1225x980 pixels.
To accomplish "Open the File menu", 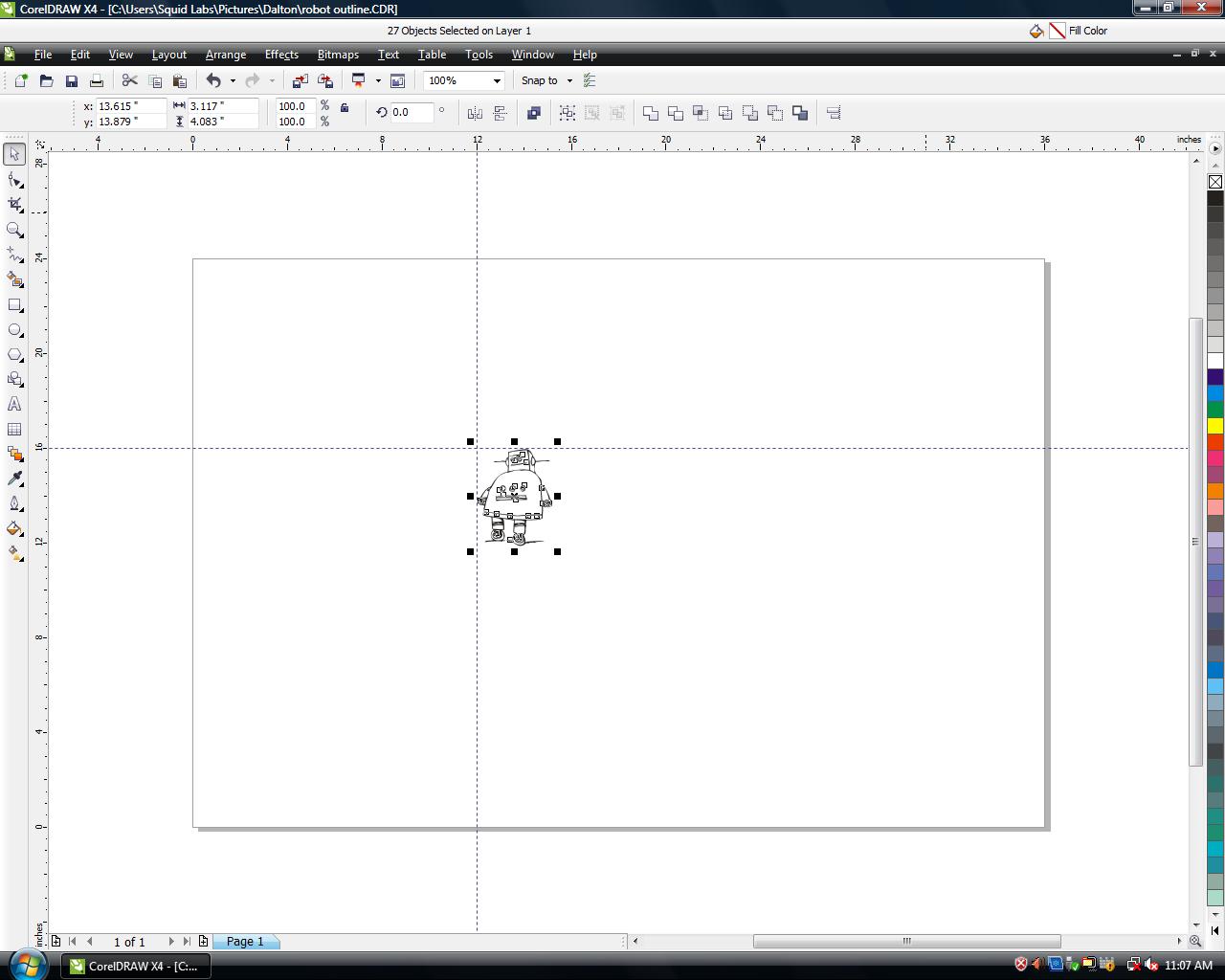I will tap(43, 55).
